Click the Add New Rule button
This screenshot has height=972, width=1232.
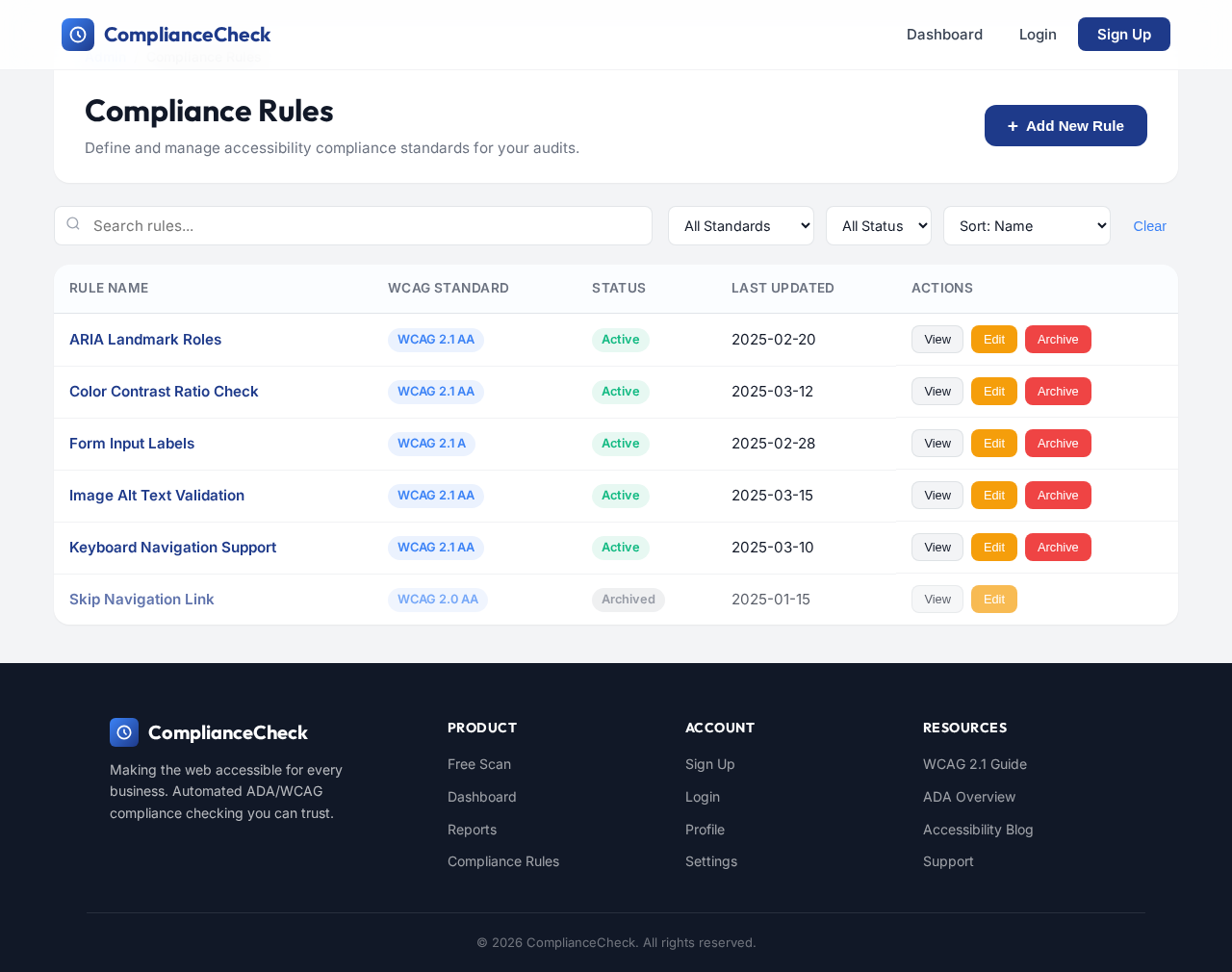tap(1065, 126)
